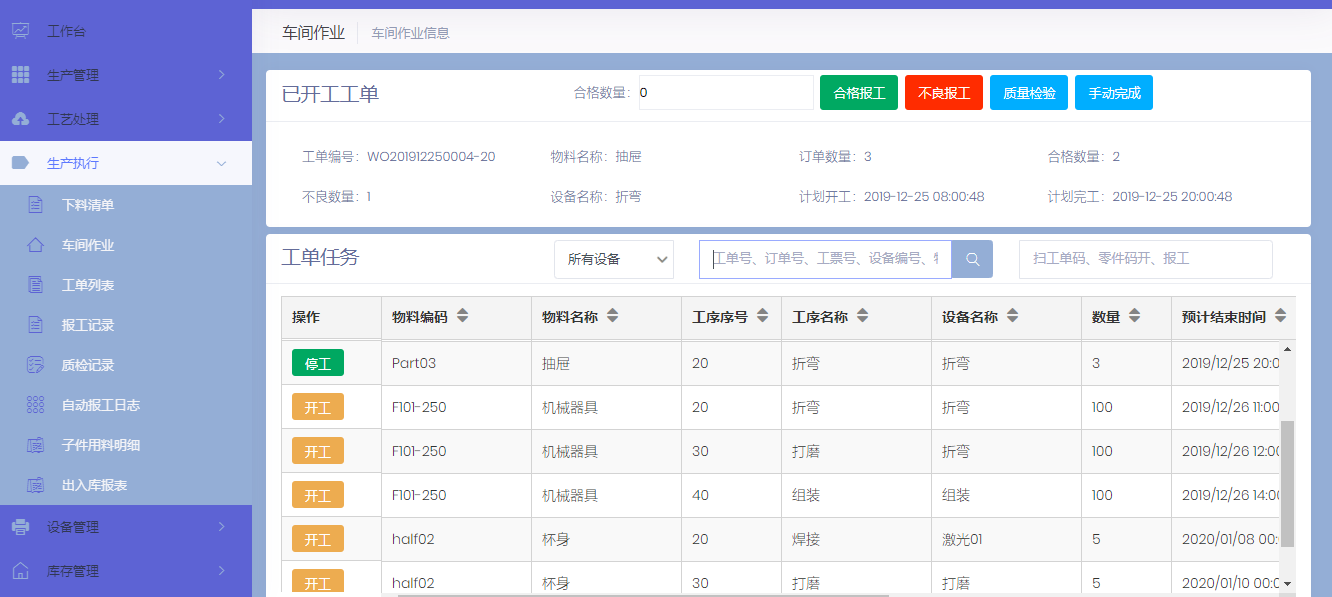
Task: Expand the 设备管理 menu section
Action: 126,526
